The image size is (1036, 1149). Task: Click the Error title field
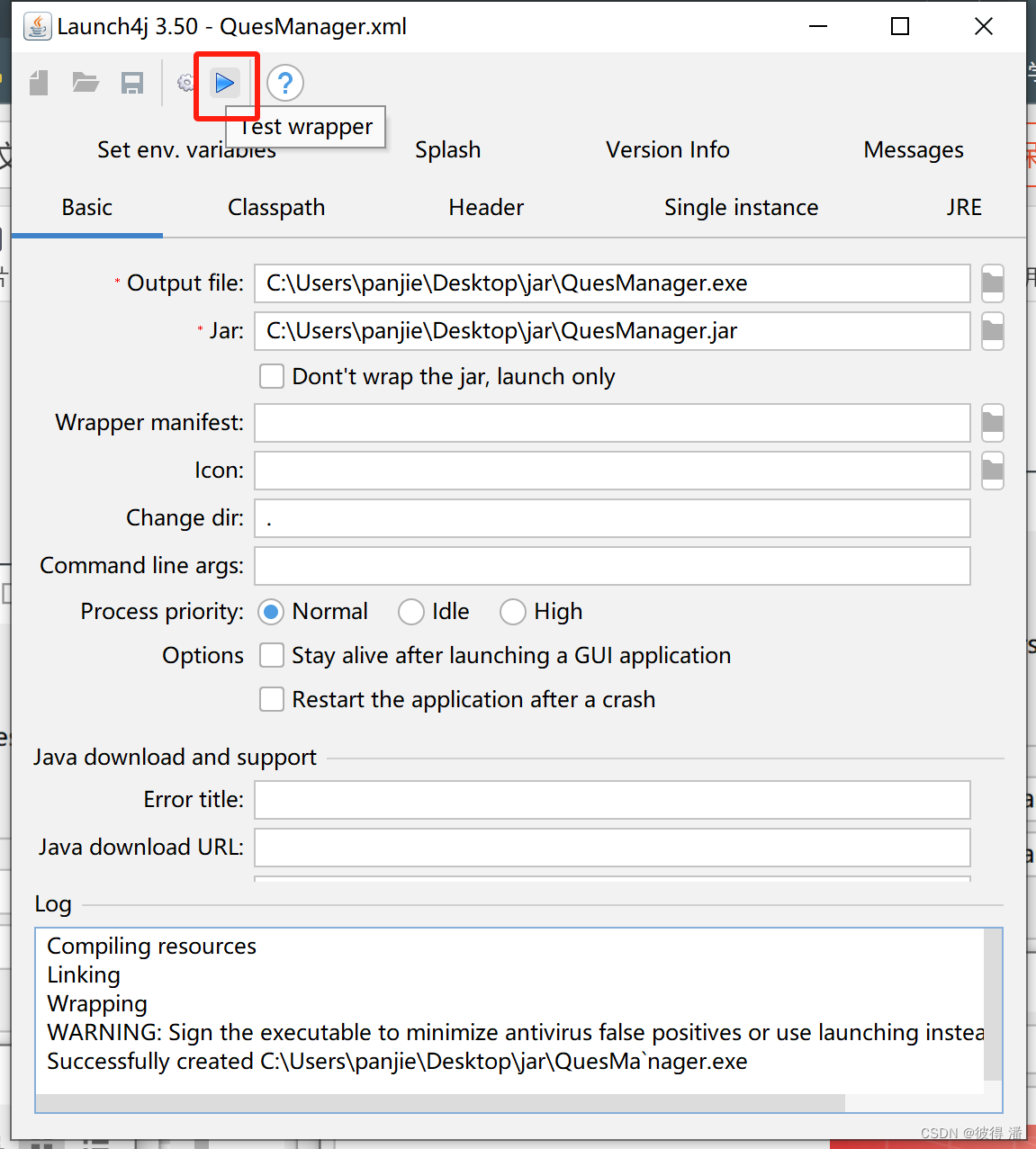612,800
